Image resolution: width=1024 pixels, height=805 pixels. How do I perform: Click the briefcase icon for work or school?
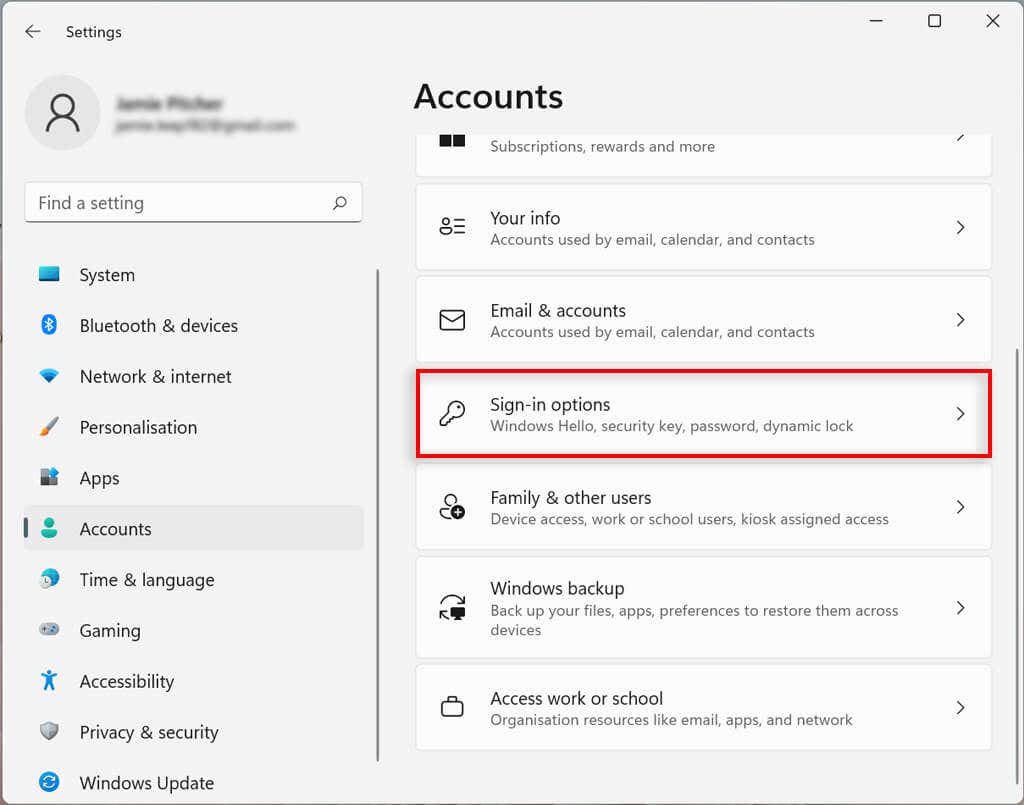(x=452, y=706)
